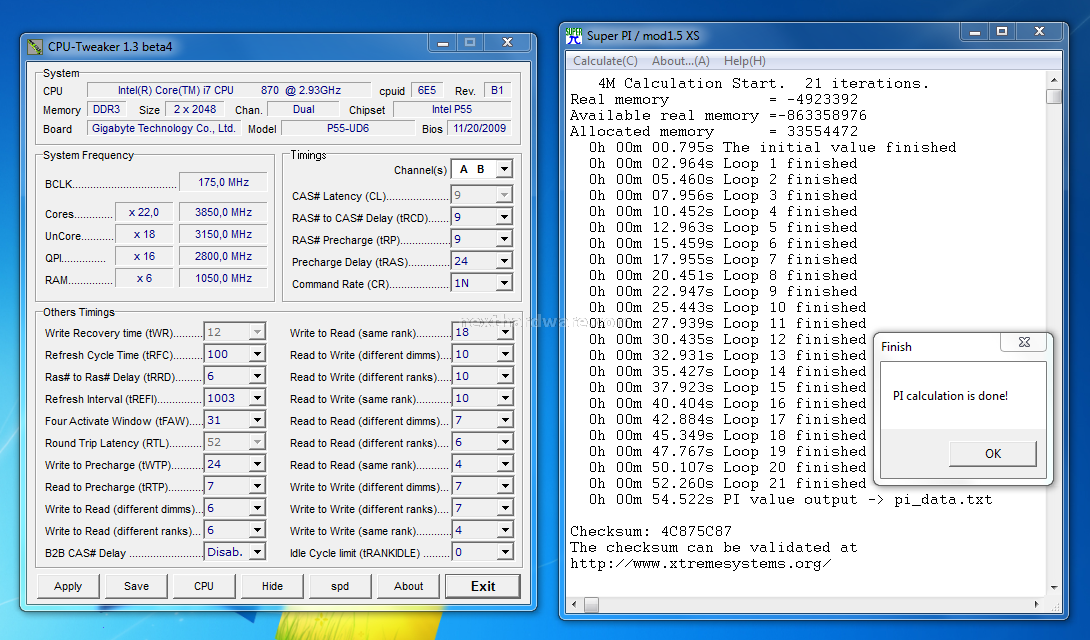This screenshot has width=1090, height=640.
Task: Open Read to Read (different ranks) dropdown
Action: pos(505,442)
